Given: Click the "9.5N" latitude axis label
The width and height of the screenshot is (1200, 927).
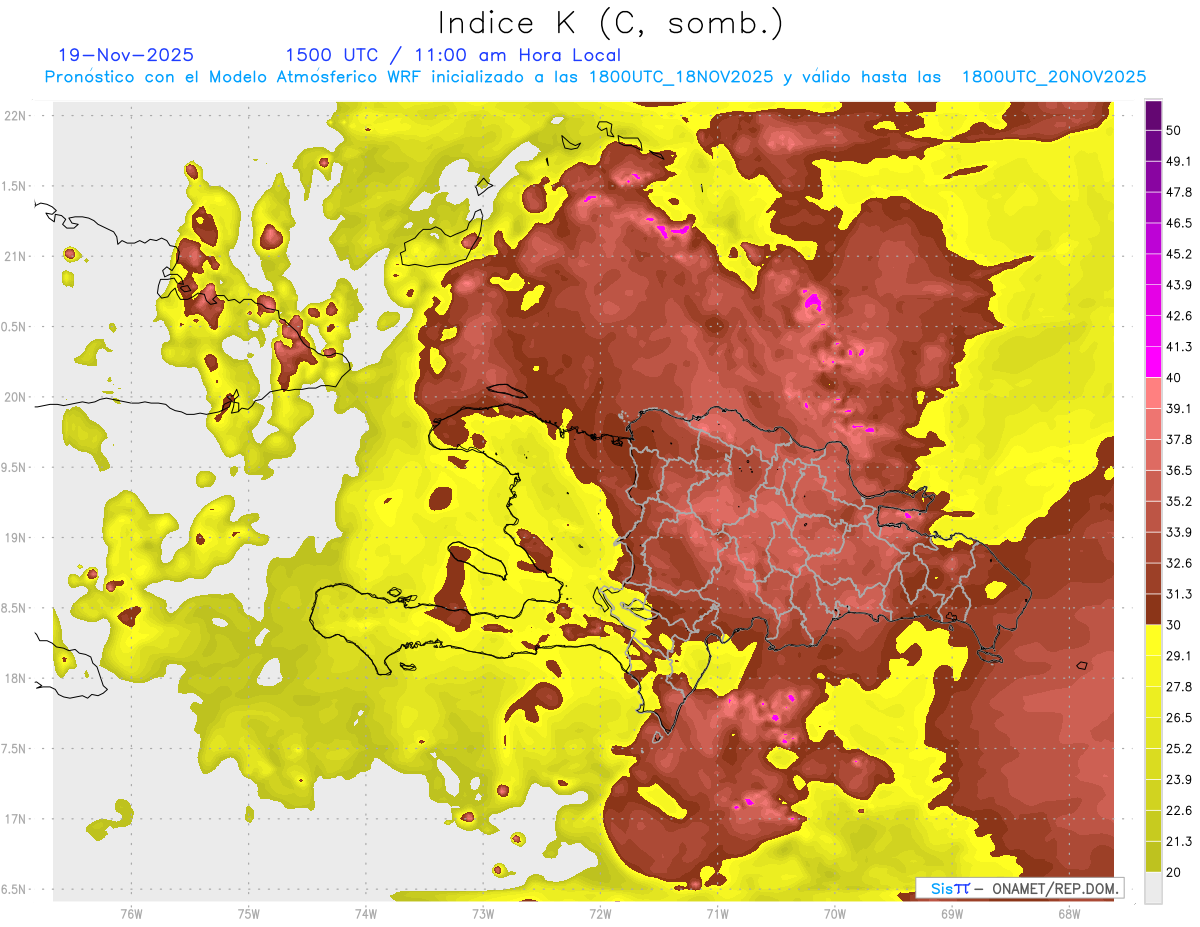Looking at the screenshot, I should click(14, 468).
